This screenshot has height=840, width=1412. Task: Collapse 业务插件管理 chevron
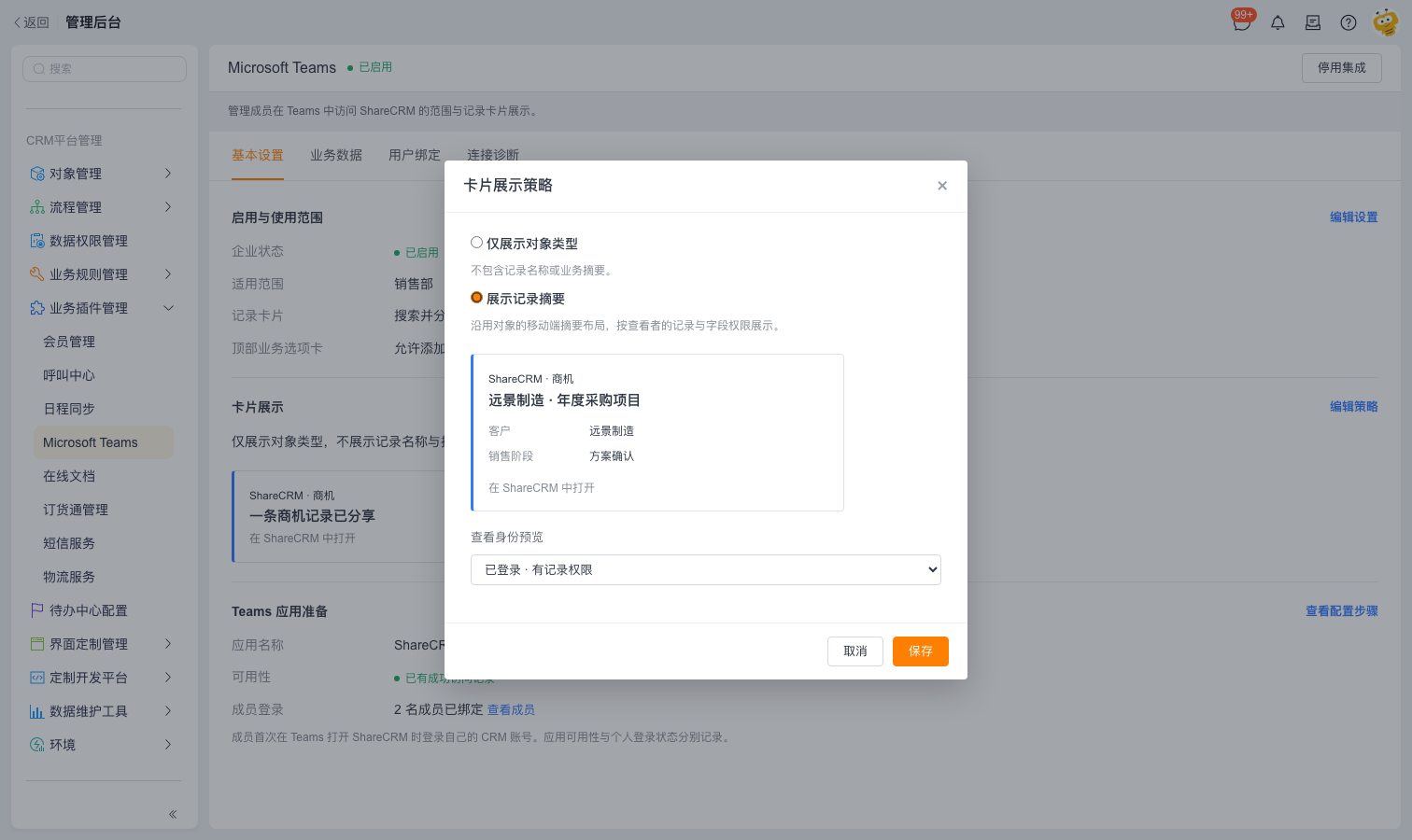pos(168,308)
